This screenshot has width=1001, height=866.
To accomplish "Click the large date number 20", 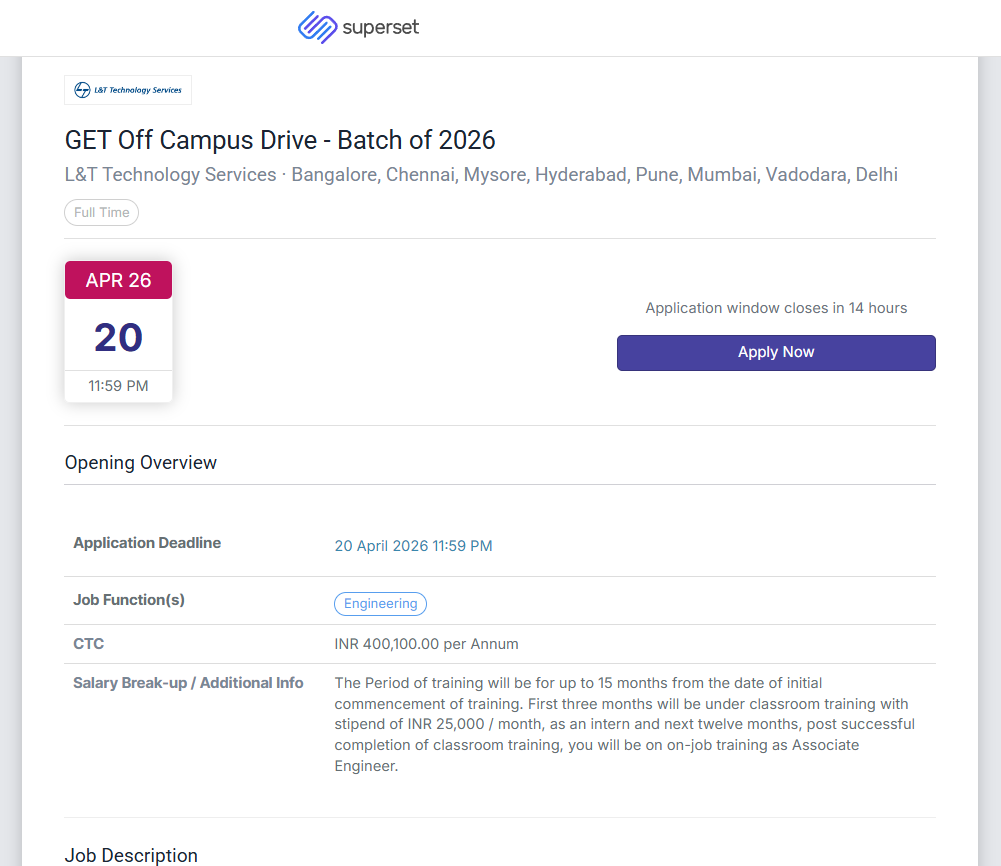I will tap(118, 337).
